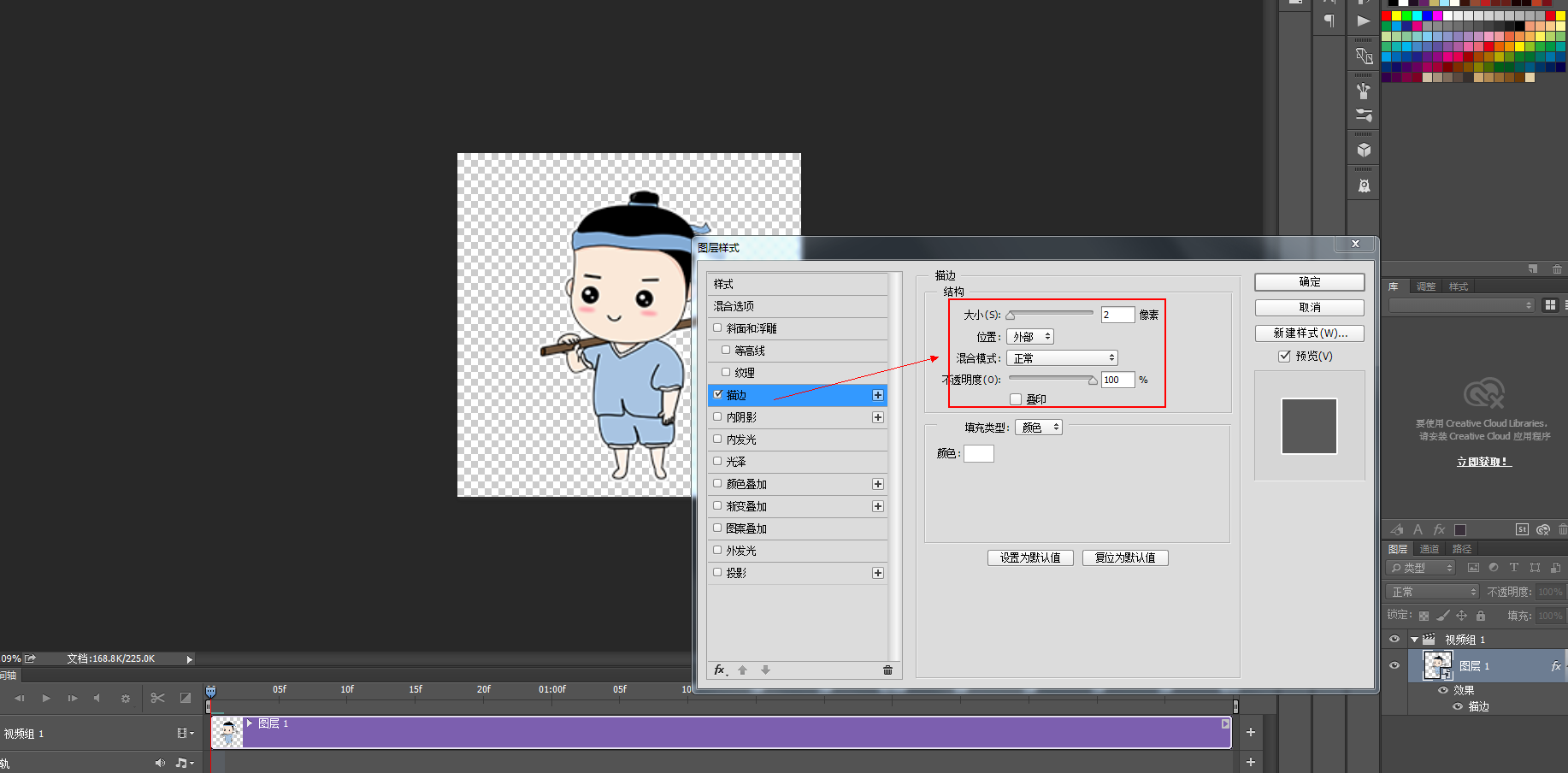Switch to 样式 styles panel tab
Image resolution: width=1568 pixels, height=773 pixels.
[1459, 286]
